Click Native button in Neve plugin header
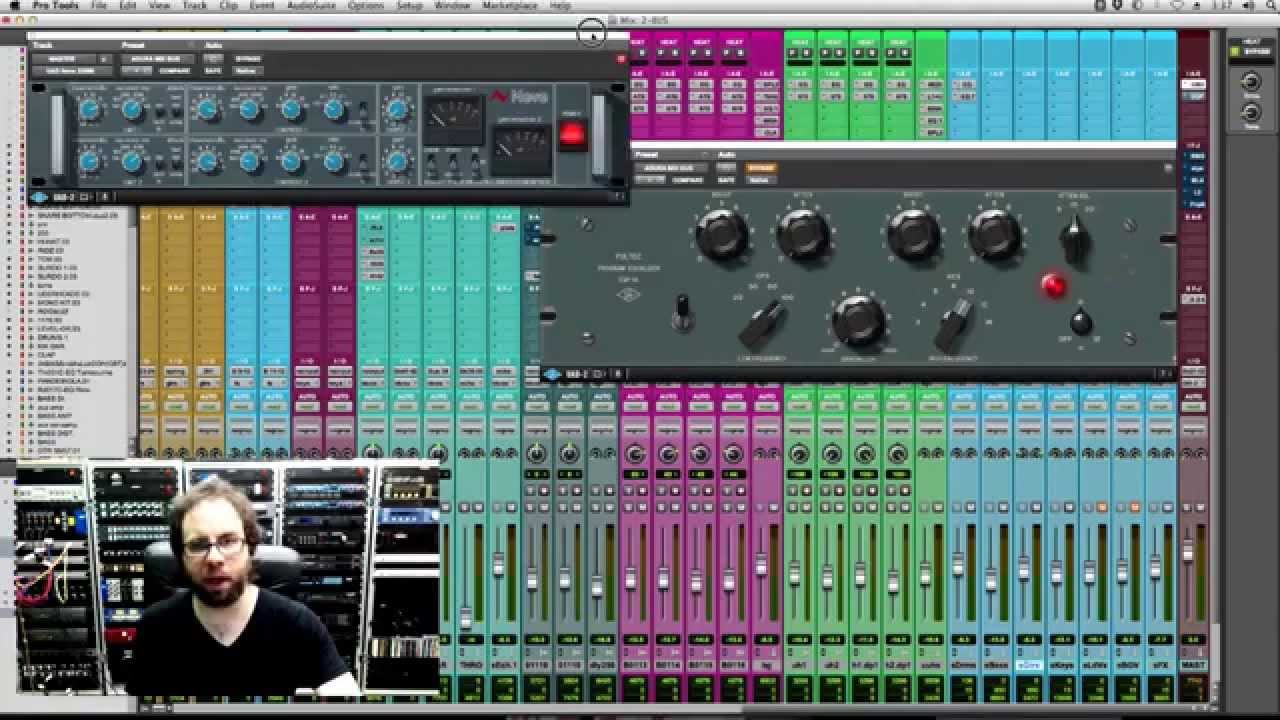This screenshot has width=1280, height=720. click(246, 71)
